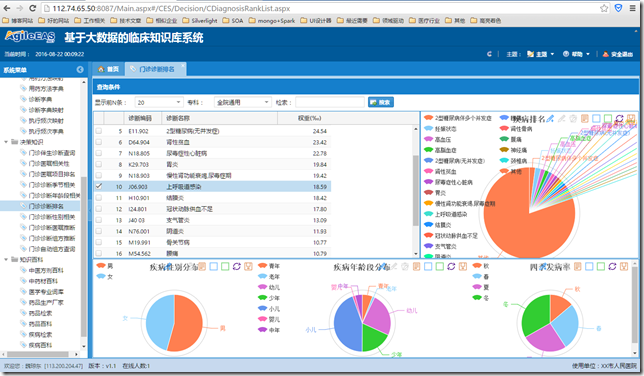
Task: Select the 门诊诊断排名 tab
Action: [x=156, y=69]
